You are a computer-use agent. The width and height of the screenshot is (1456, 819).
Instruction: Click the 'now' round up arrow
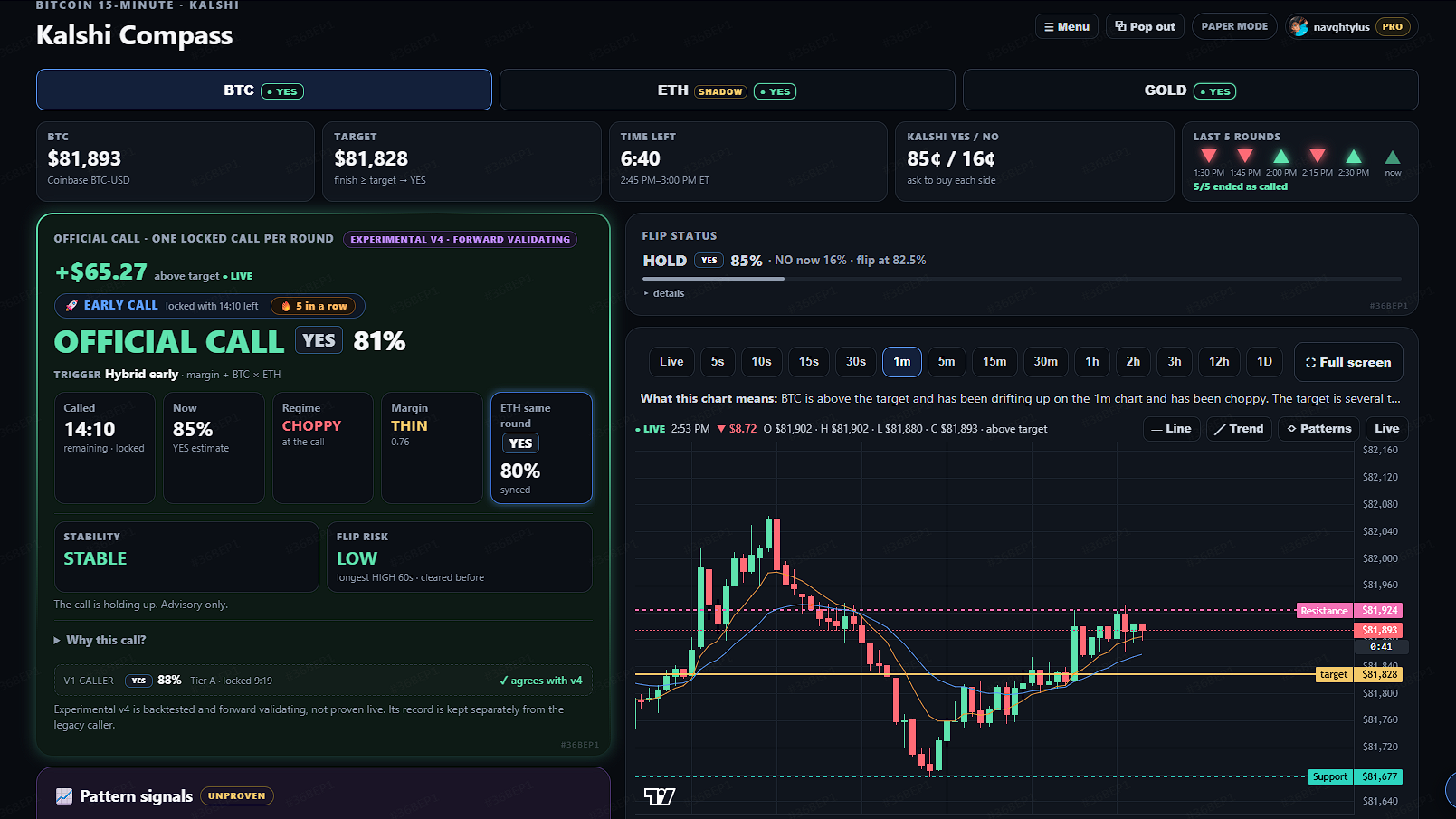(1393, 157)
